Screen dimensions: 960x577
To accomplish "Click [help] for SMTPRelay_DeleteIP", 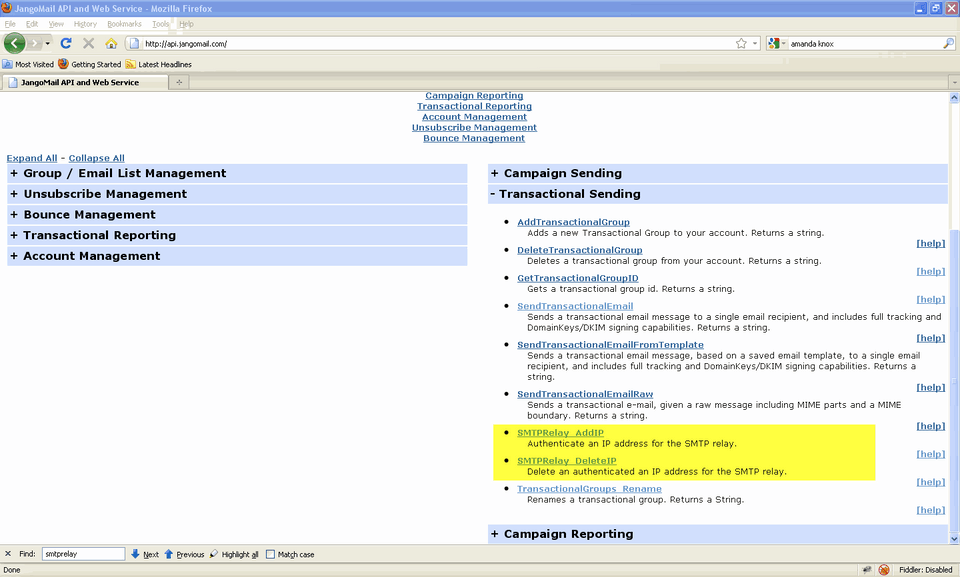I will tap(931, 482).
